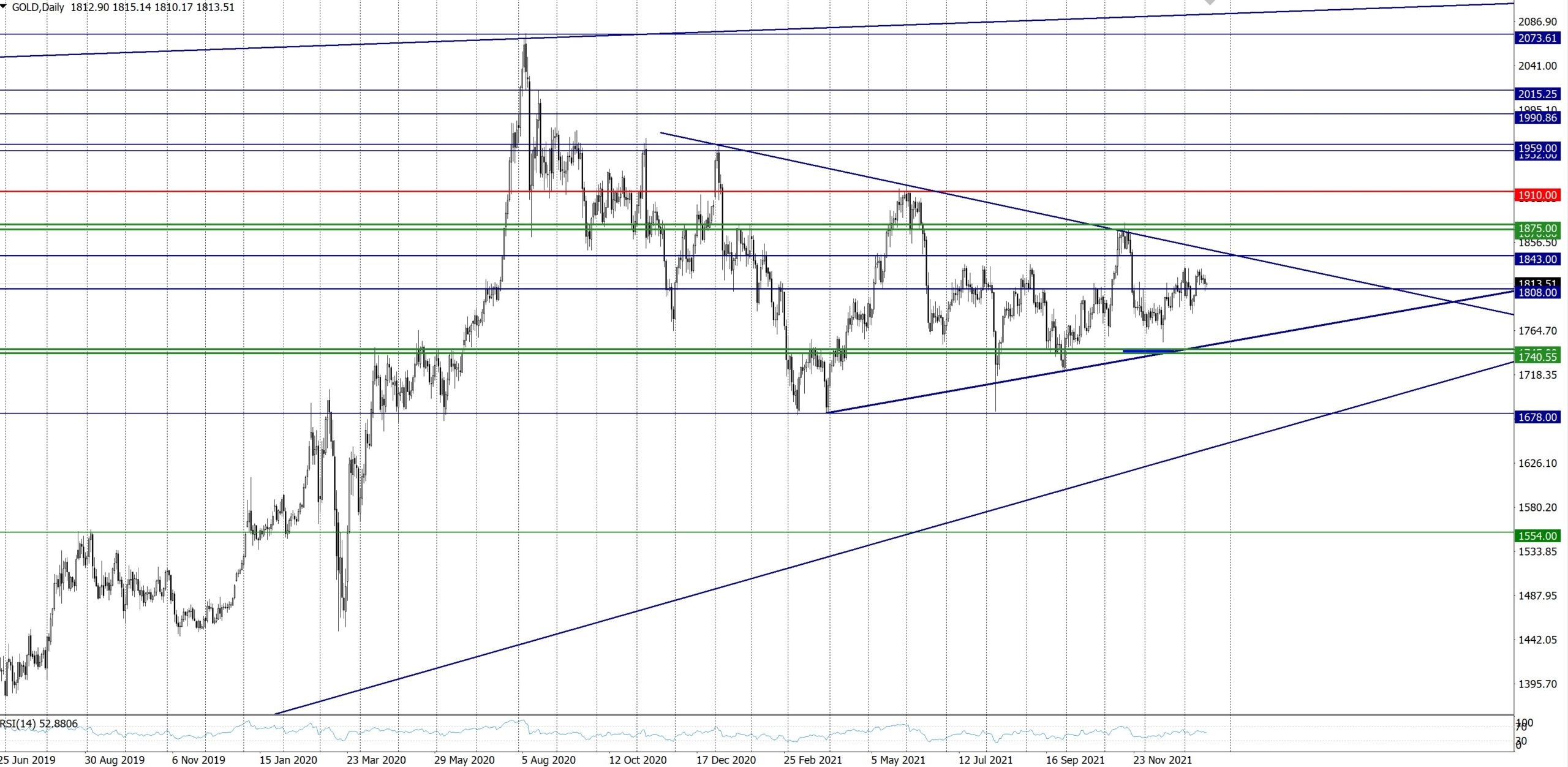Click the green 1875.00 price label
1568x767 pixels.
click(x=1537, y=228)
